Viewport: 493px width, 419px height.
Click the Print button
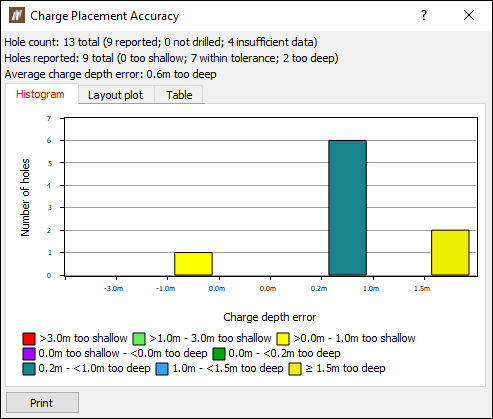coord(42,403)
